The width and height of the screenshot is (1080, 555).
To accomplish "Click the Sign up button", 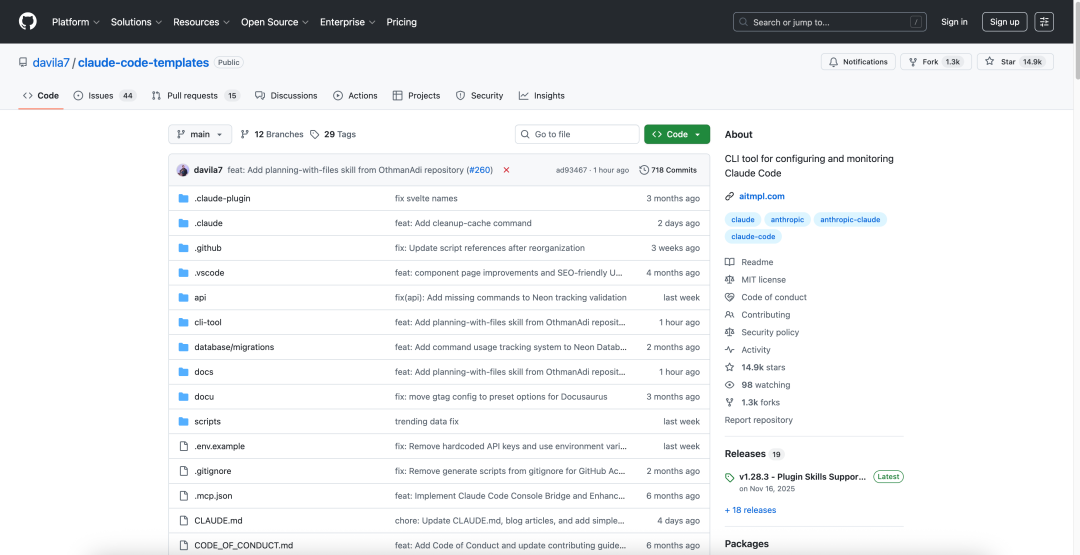I will [1004, 22].
